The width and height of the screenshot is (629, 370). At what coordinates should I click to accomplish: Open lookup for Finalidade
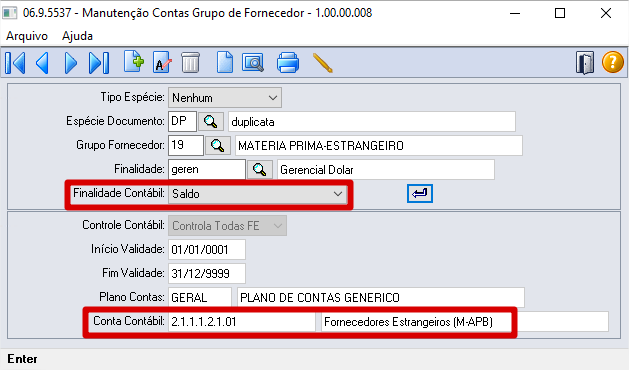tap(260, 169)
